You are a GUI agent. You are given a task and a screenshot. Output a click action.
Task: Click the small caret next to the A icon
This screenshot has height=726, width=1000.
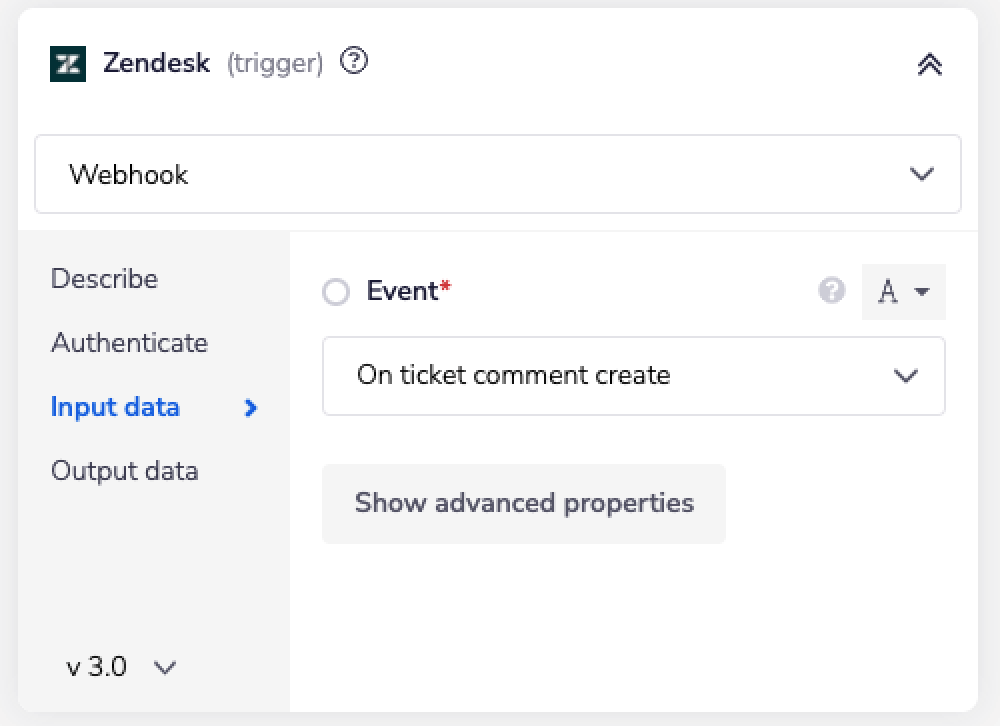pos(922,292)
